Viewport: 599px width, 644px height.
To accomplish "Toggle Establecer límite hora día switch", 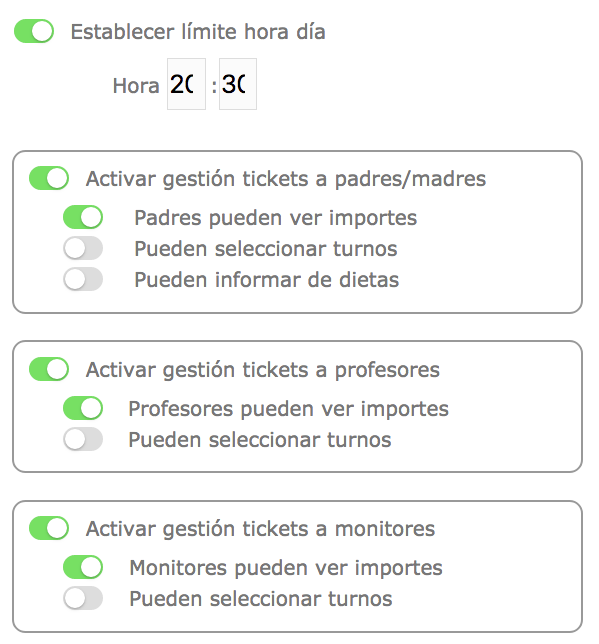I will click(34, 31).
